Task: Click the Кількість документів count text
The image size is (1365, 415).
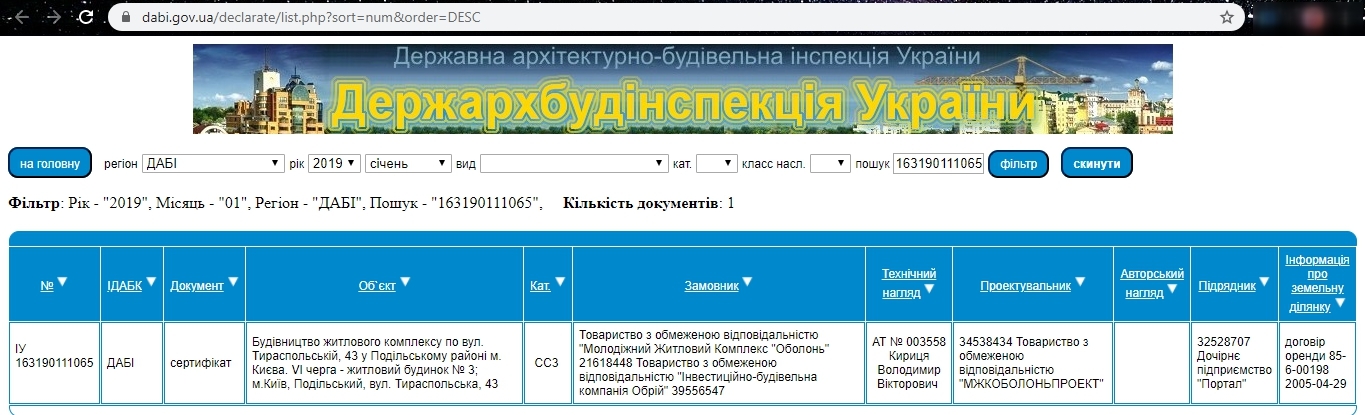Action: click(649, 203)
